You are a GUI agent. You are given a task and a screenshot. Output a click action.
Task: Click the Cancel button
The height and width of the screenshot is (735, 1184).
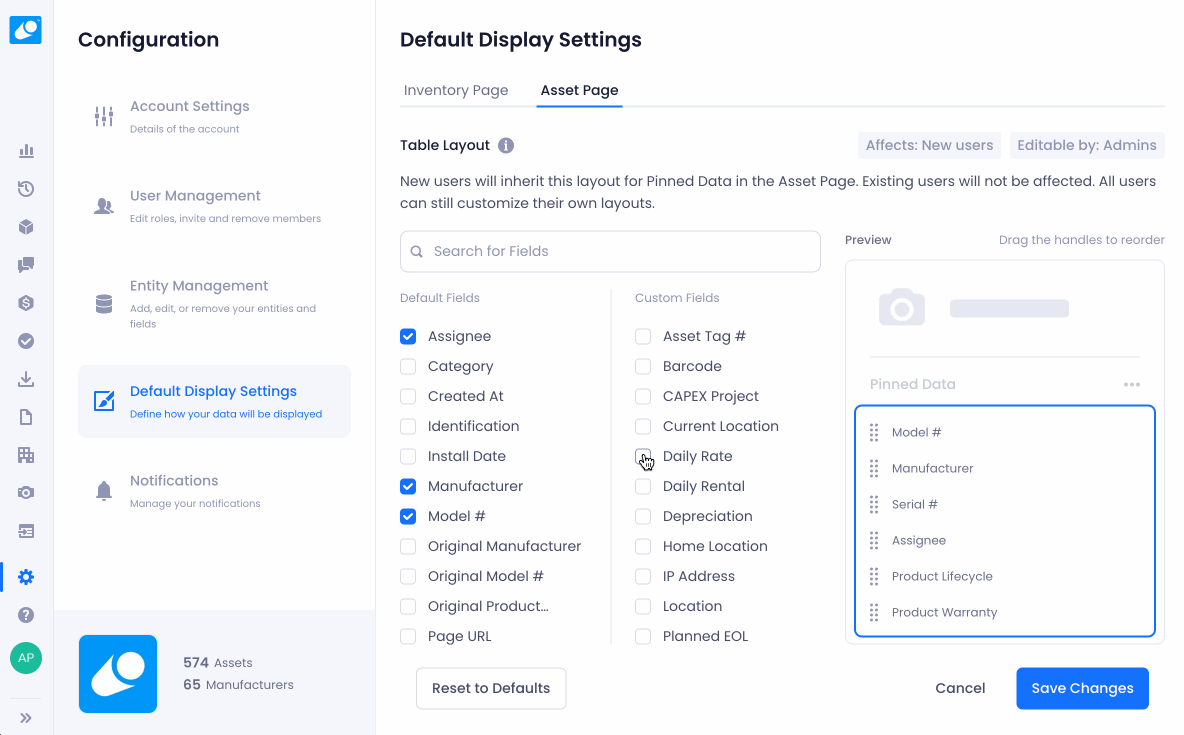click(960, 688)
